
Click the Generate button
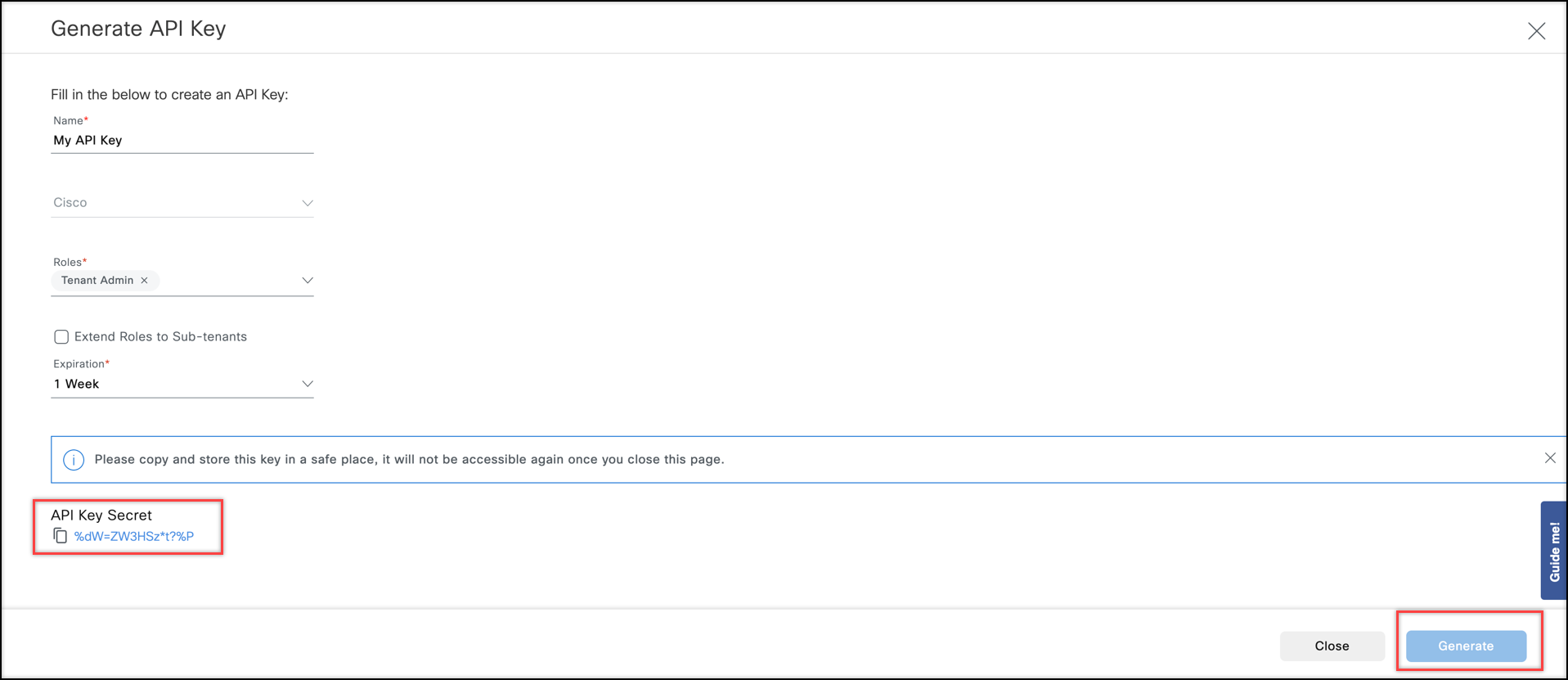click(1466, 646)
